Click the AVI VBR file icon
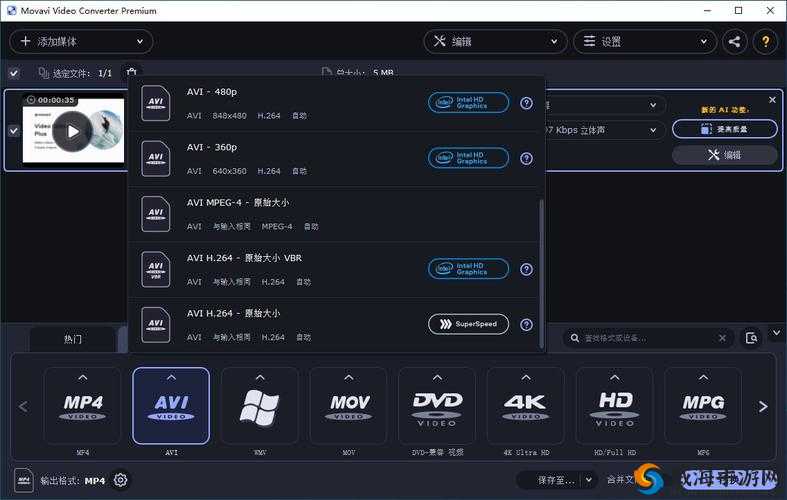 (156, 270)
